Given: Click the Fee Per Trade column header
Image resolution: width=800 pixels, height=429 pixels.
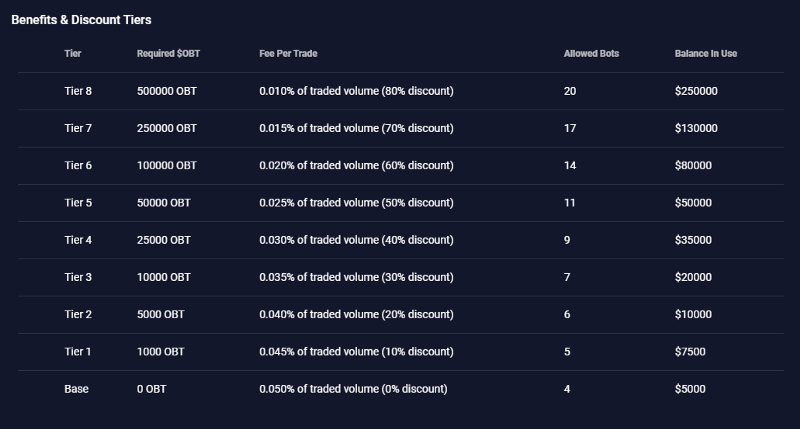Looking at the screenshot, I should [288, 53].
